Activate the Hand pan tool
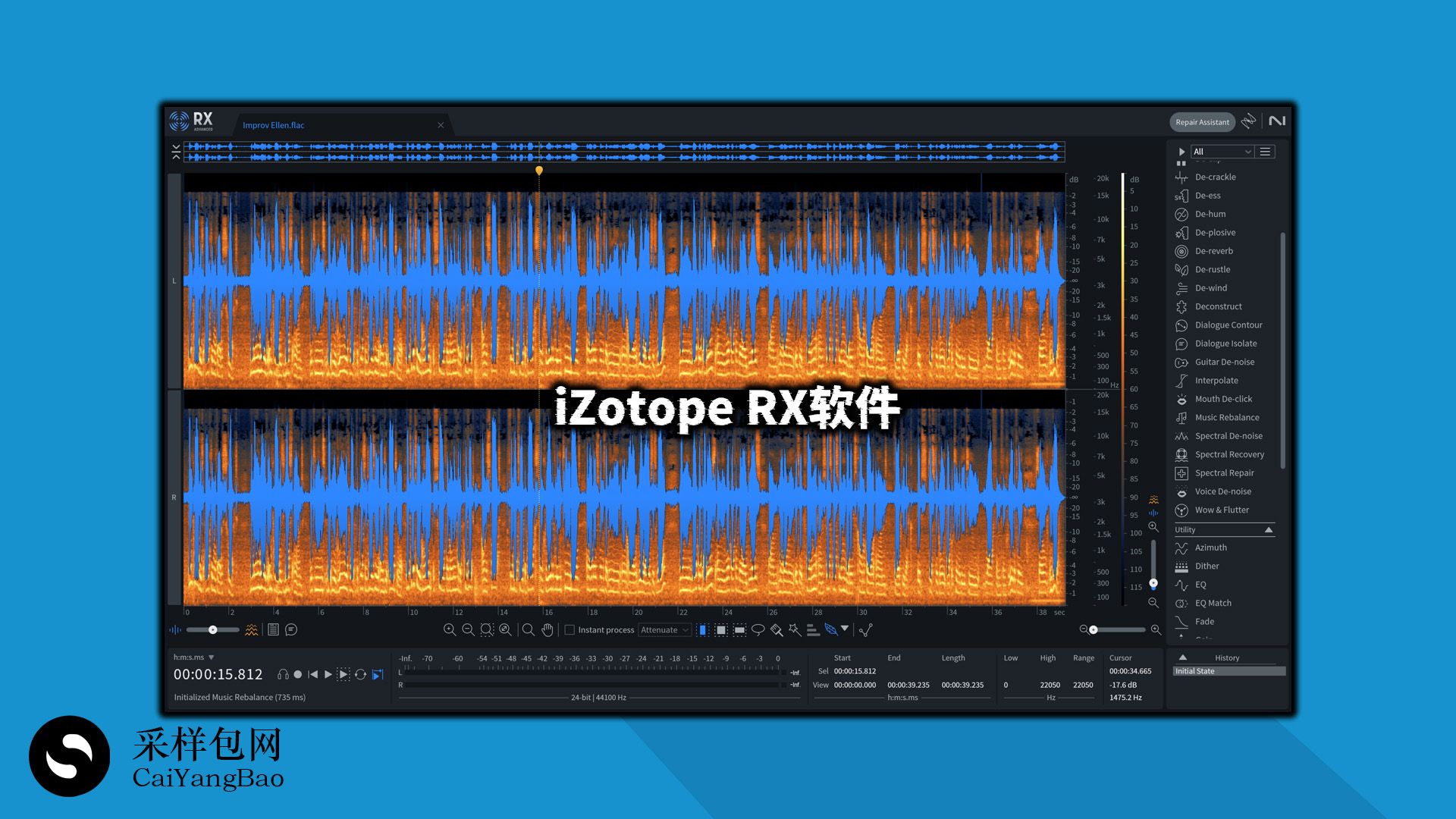 [x=548, y=630]
